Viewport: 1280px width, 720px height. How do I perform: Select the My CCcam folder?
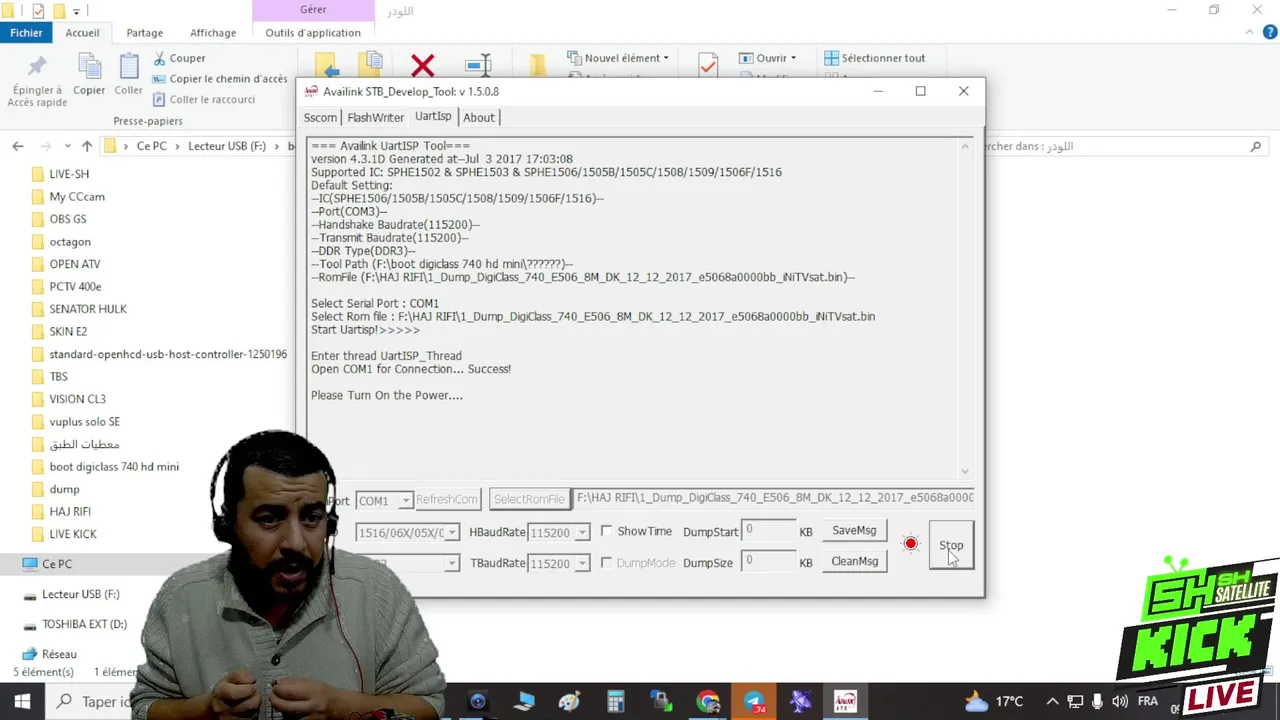click(x=77, y=197)
